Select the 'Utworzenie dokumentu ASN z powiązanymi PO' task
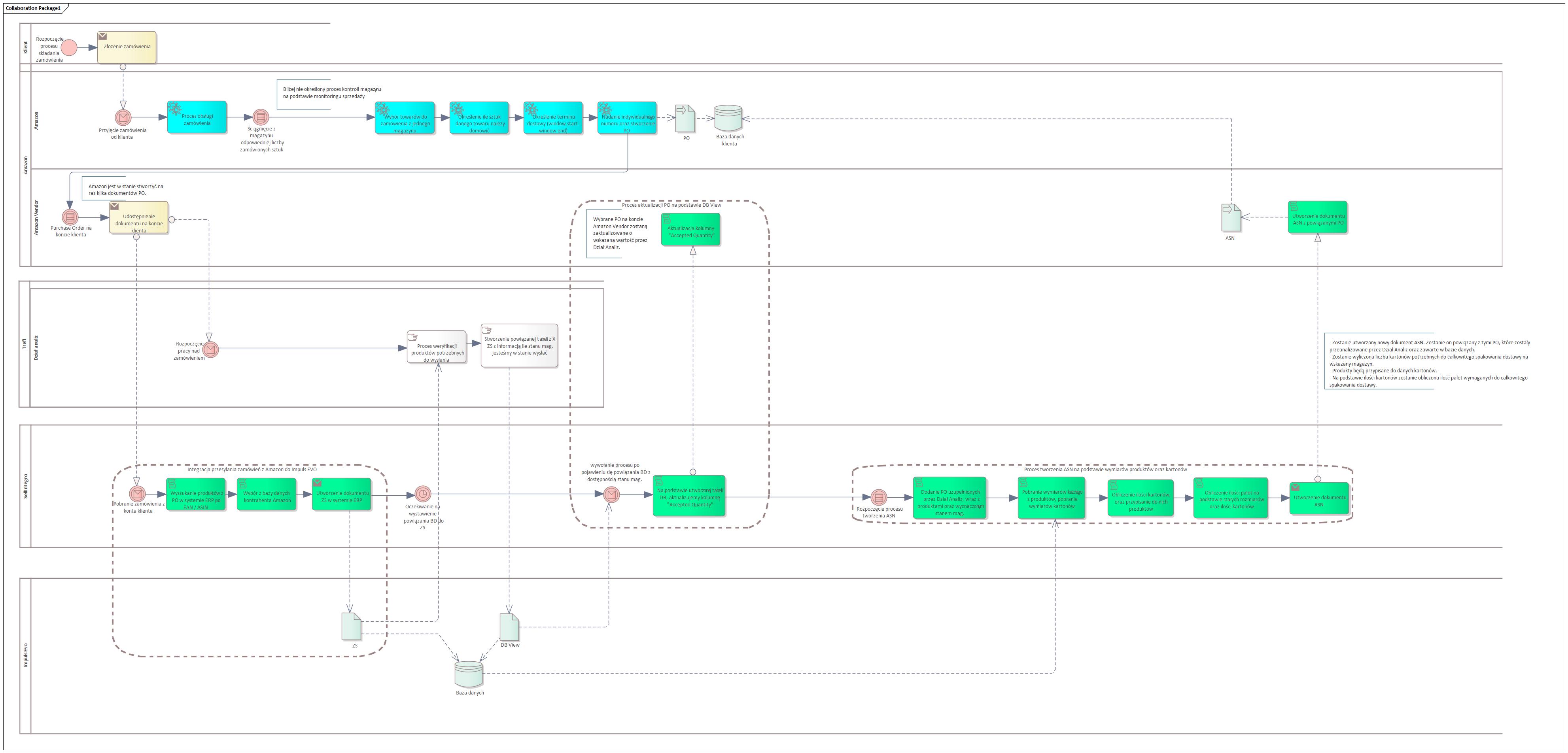Viewport: 1568px width, 753px height. pyautogui.click(x=1317, y=218)
